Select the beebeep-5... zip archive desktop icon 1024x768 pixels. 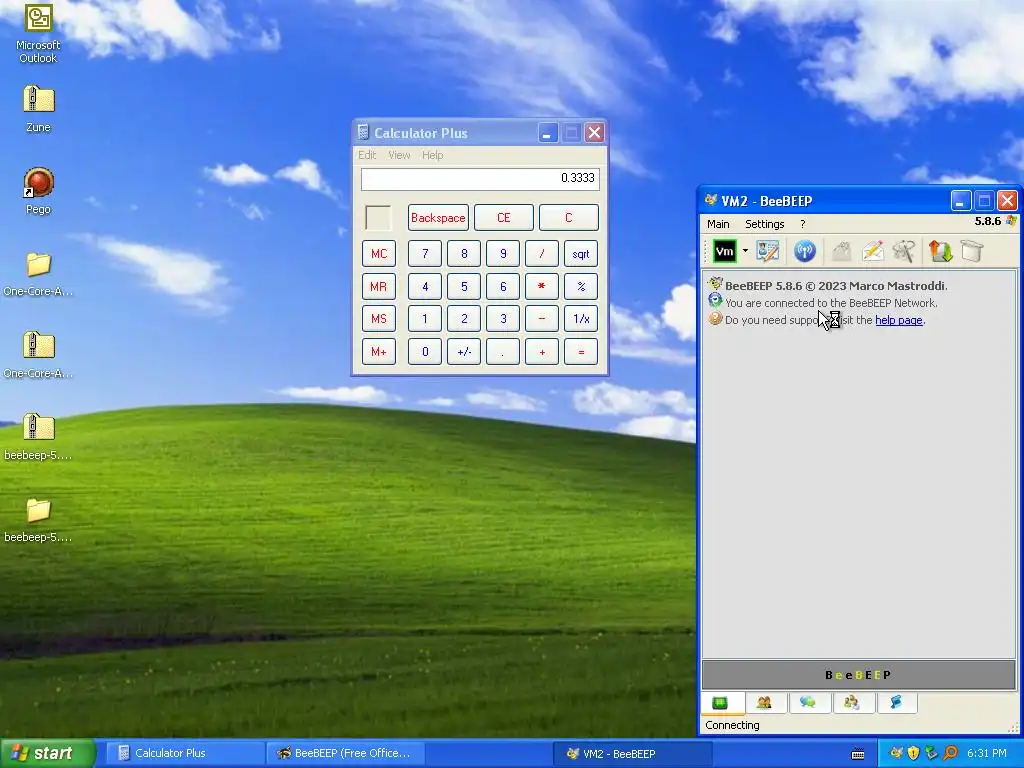(x=38, y=437)
